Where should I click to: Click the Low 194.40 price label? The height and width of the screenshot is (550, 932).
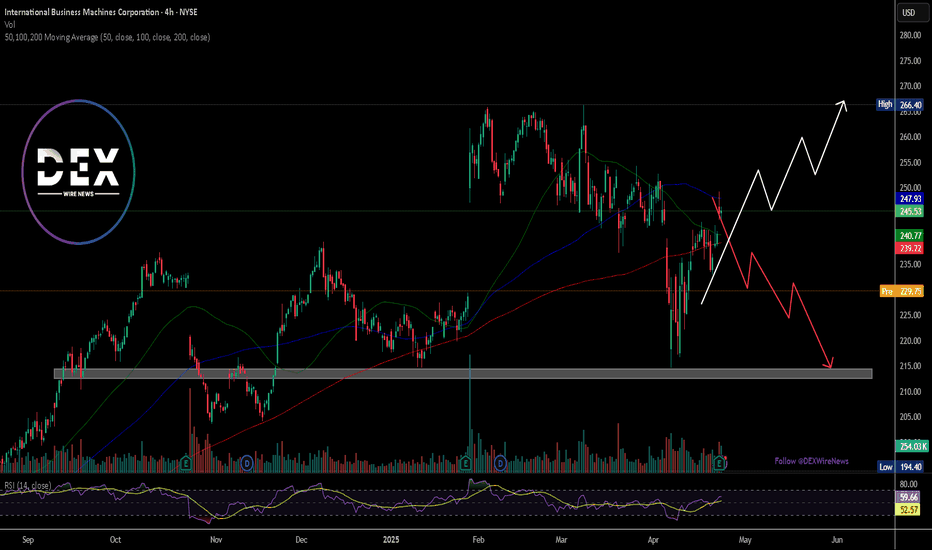[901, 467]
